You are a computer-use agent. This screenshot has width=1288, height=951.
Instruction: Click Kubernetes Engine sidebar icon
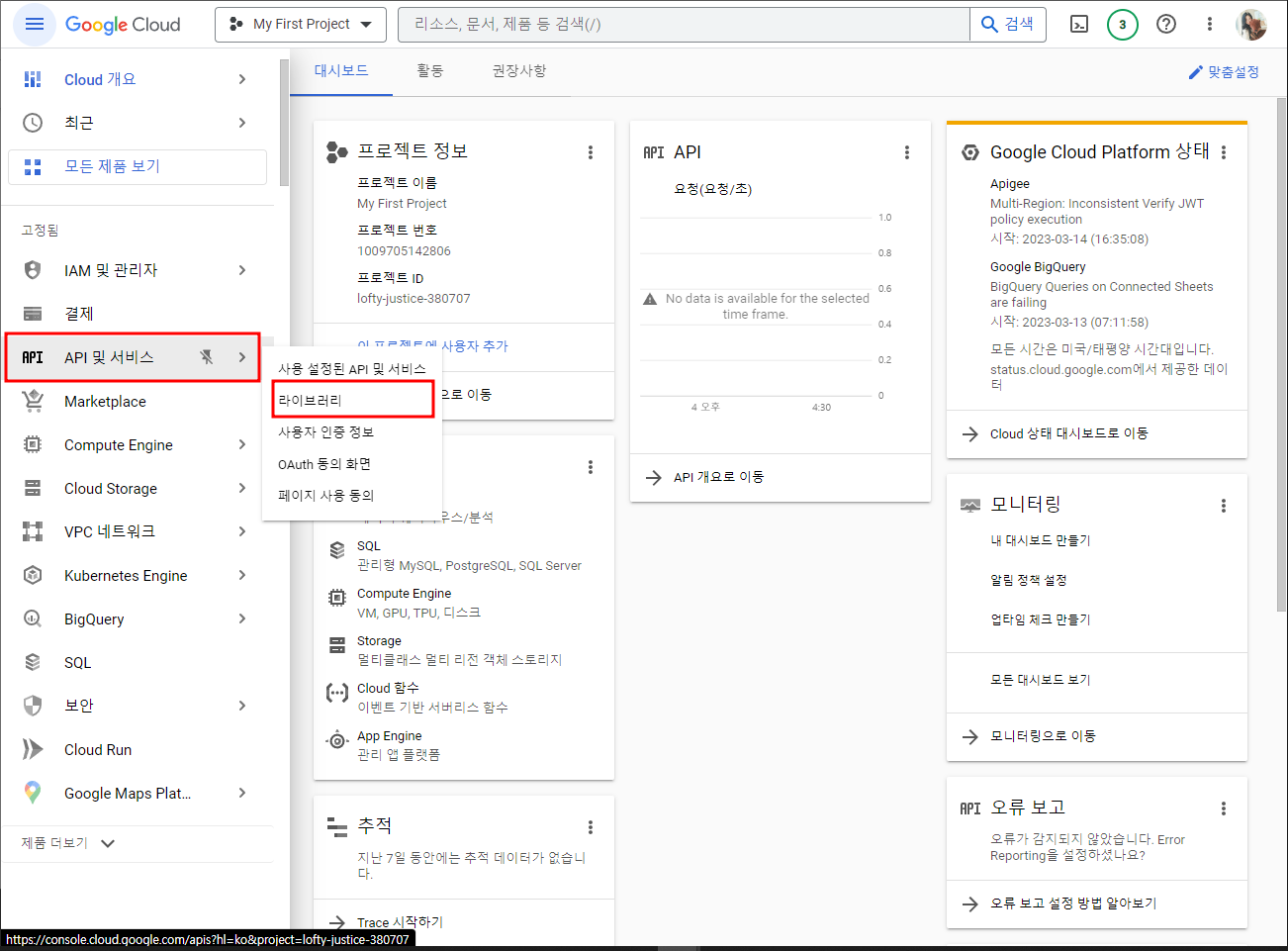click(33, 575)
